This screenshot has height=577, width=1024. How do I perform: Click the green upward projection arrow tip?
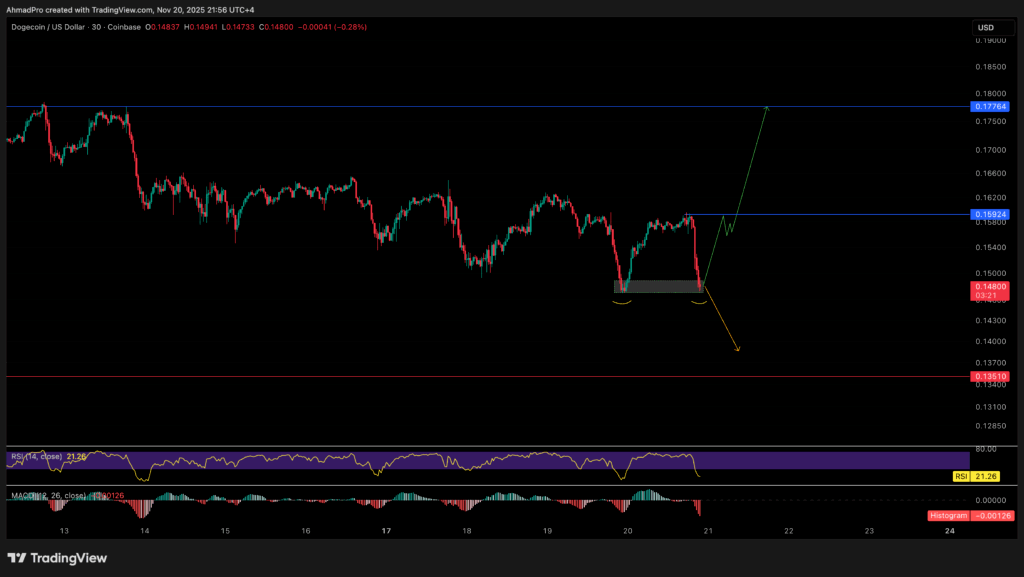767,106
